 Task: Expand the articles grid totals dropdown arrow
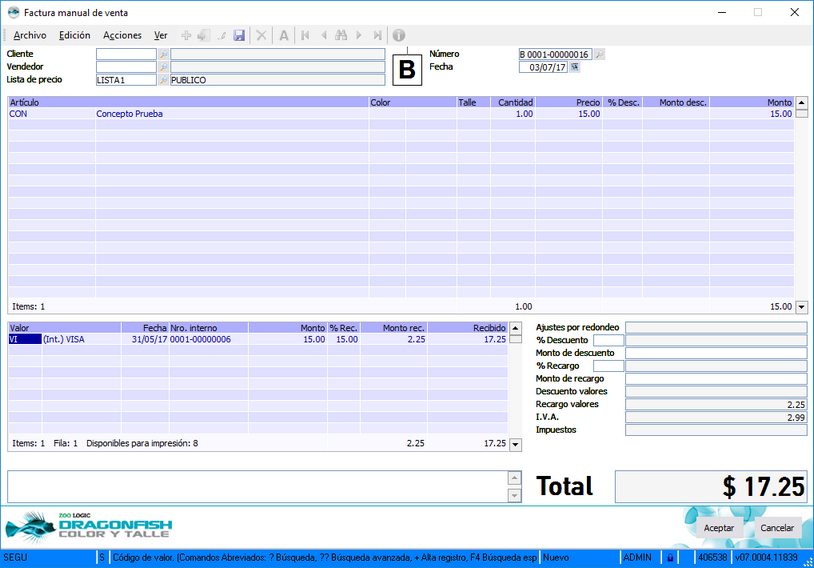click(801, 307)
